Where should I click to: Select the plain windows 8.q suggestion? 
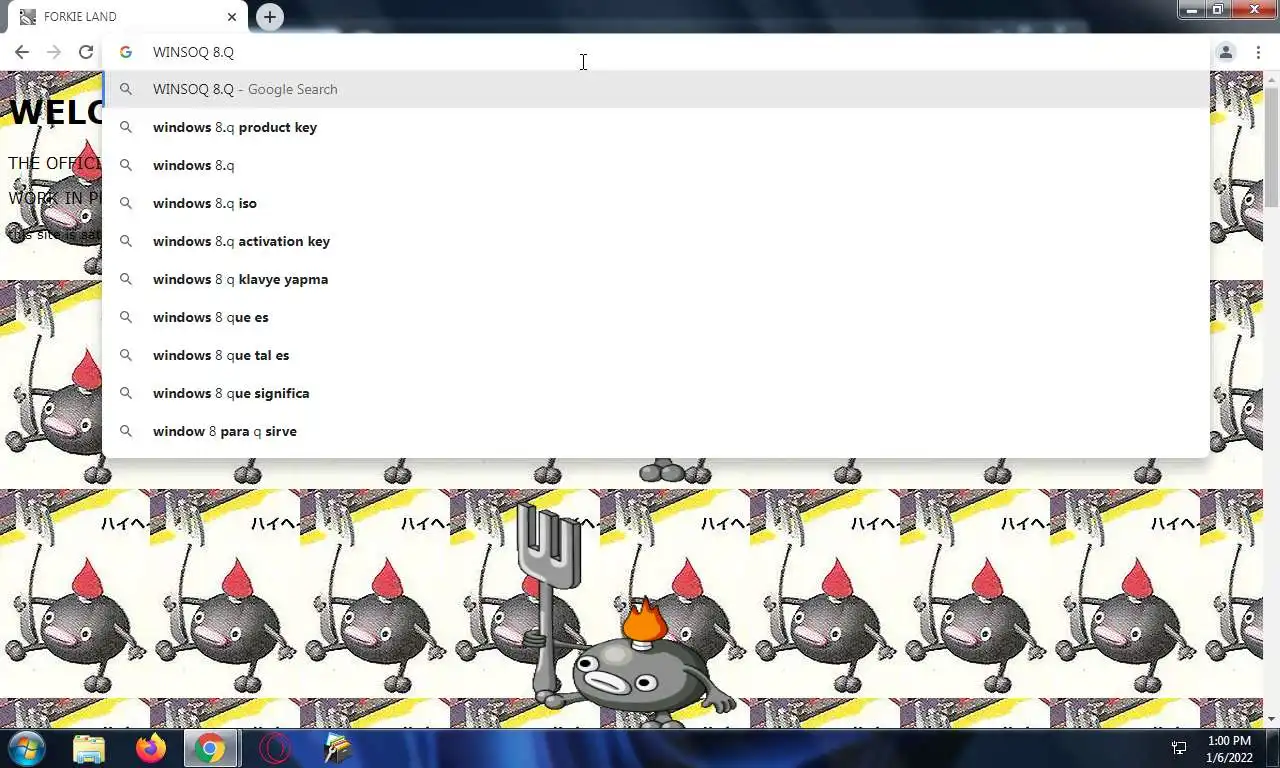(656, 165)
